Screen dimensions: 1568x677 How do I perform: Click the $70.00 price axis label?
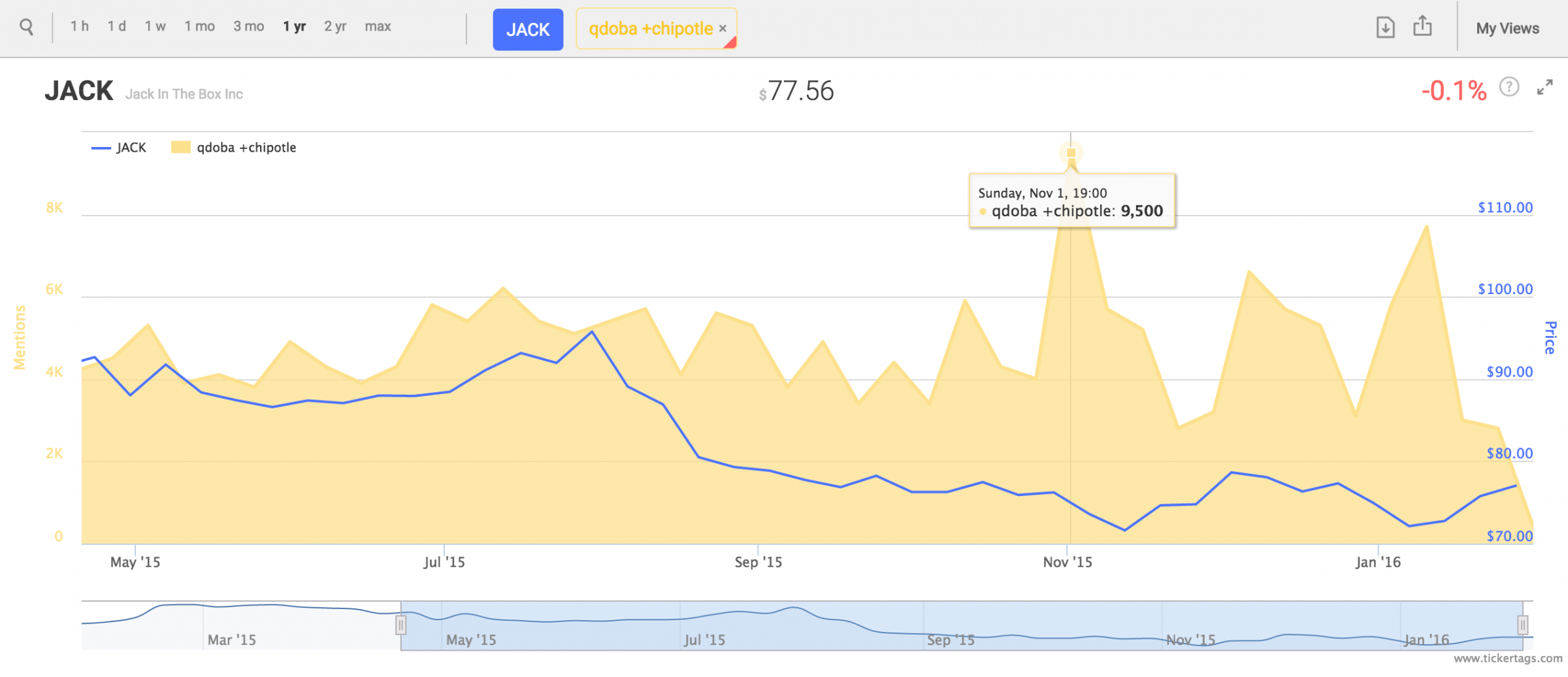click(x=1509, y=536)
